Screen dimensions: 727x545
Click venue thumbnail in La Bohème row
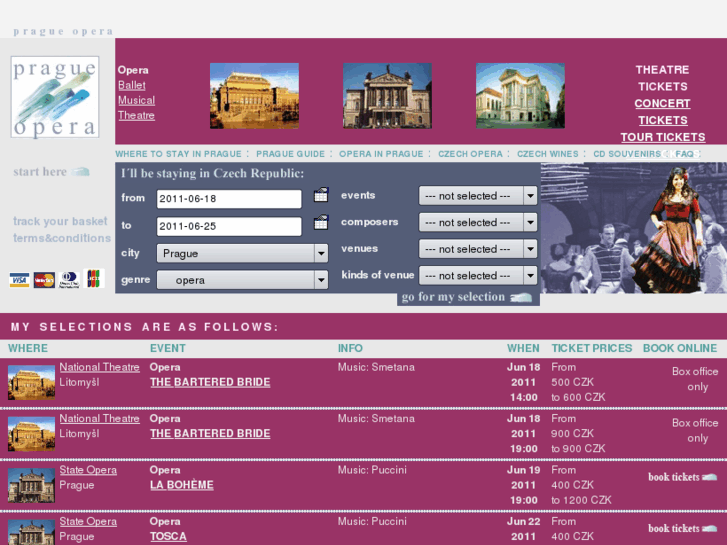[32, 486]
